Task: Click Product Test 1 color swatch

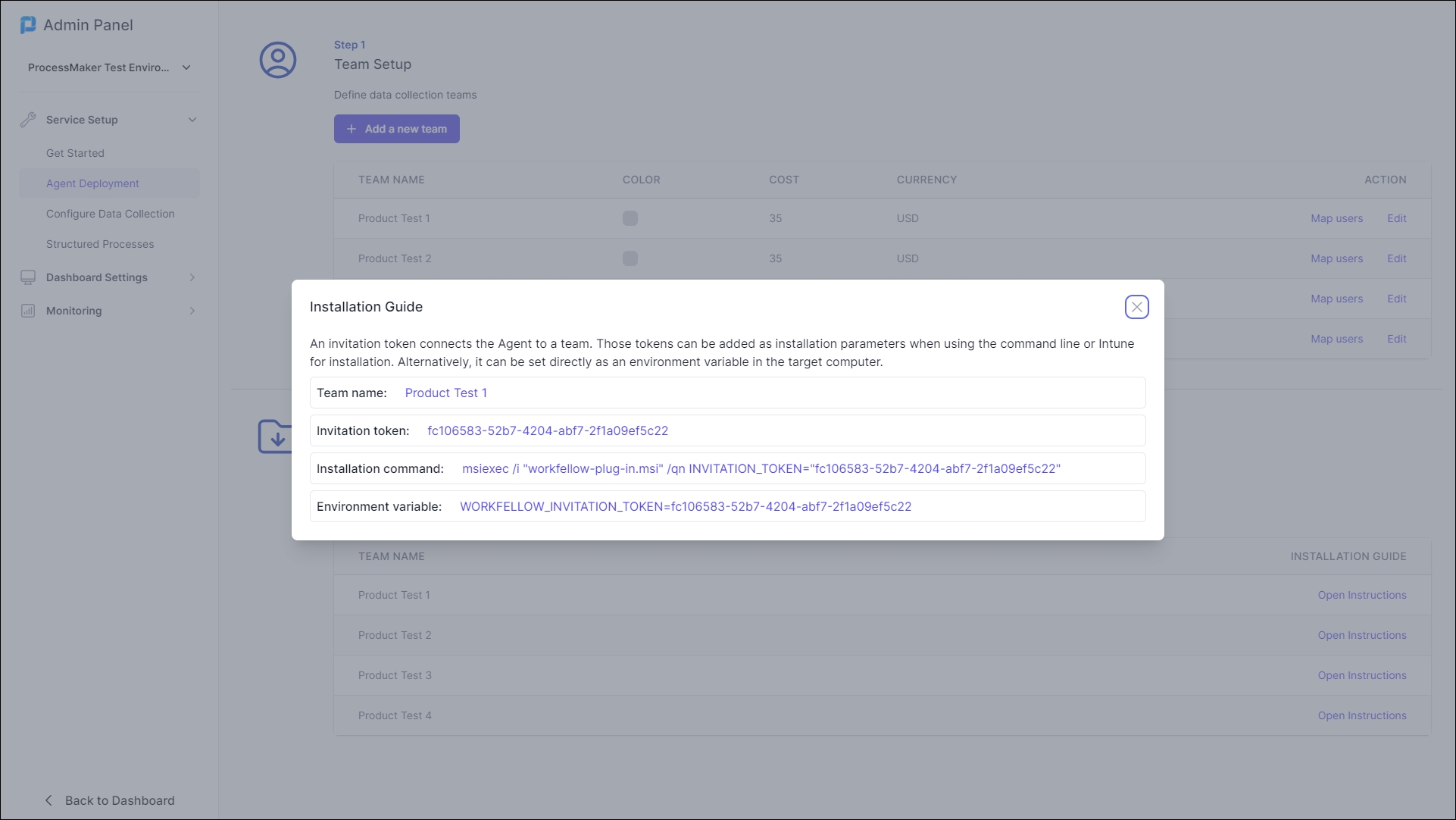Action: tap(630, 218)
